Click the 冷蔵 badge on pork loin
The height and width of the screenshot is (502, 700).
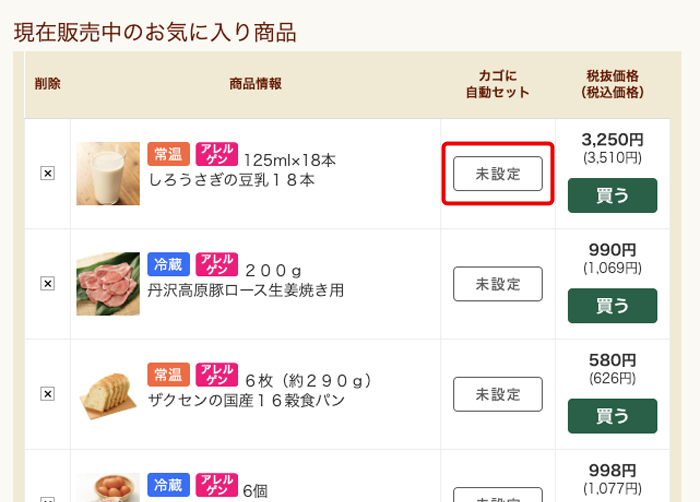169,263
